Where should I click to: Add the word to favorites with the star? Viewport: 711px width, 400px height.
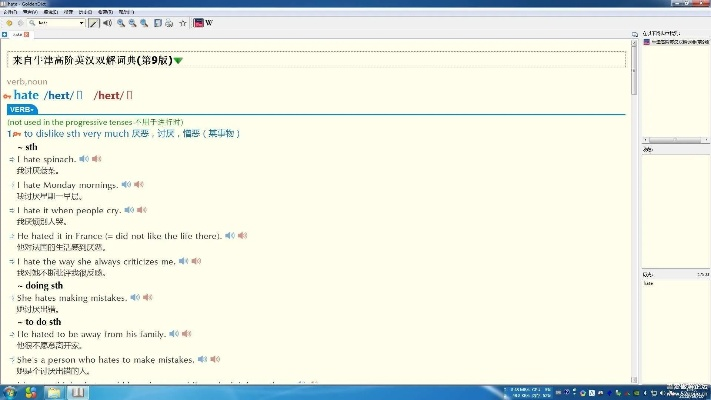coord(183,23)
